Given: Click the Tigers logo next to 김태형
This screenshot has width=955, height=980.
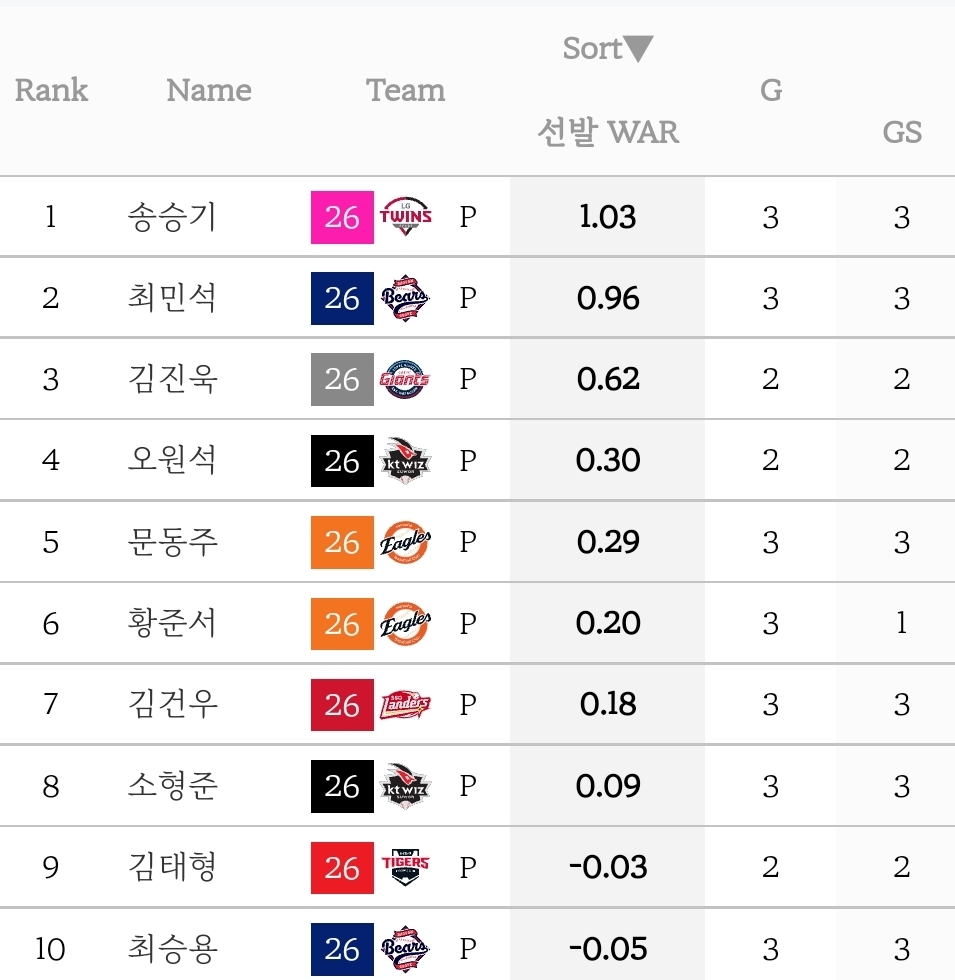Looking at the screenshot, I should pos(405,868).
